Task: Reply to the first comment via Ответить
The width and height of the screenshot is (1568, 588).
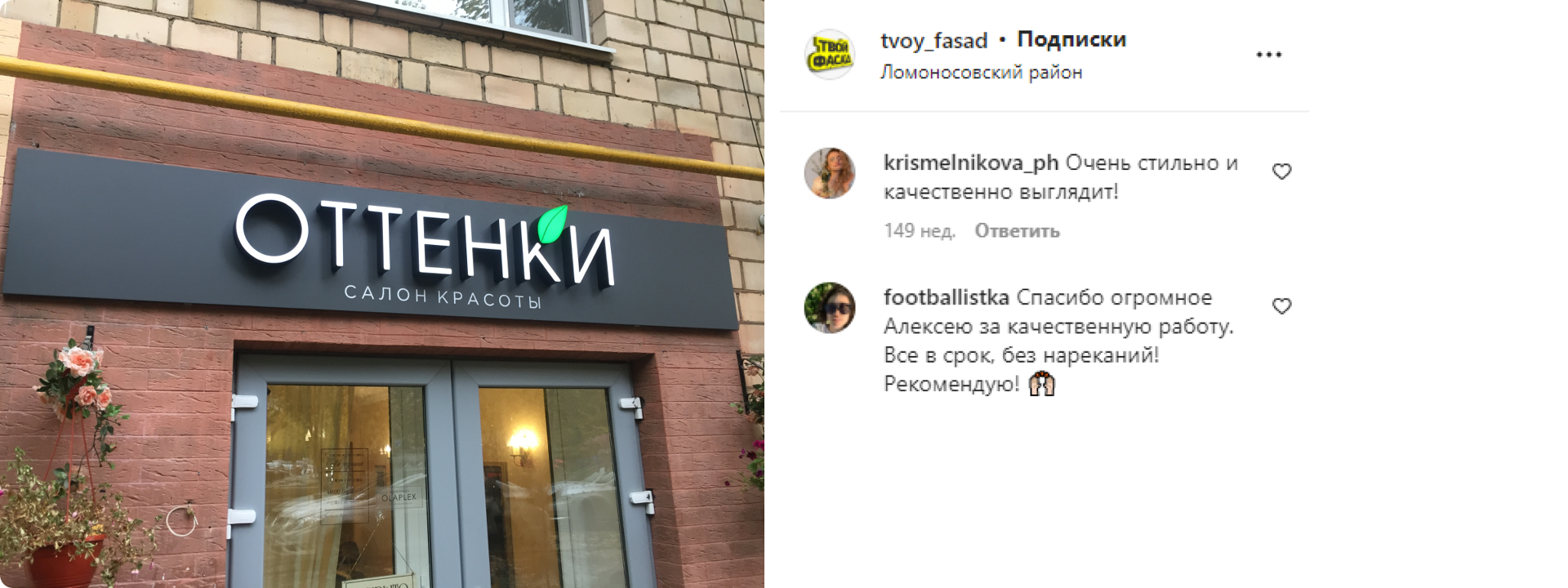Action: pyautogui.click(x=1017, y=231)
